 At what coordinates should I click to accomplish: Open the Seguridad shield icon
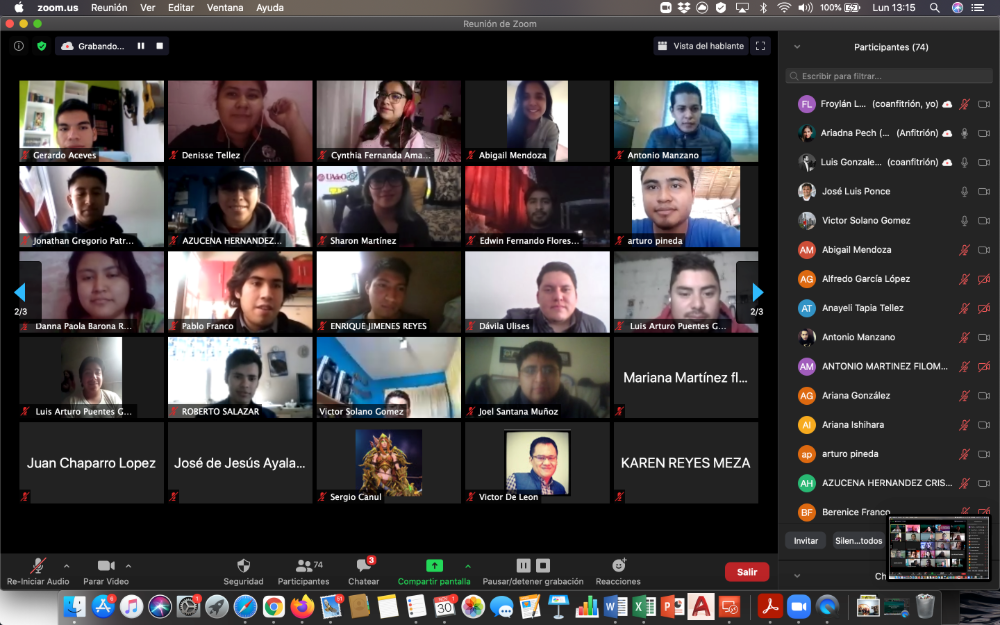[x=243, y=566]
